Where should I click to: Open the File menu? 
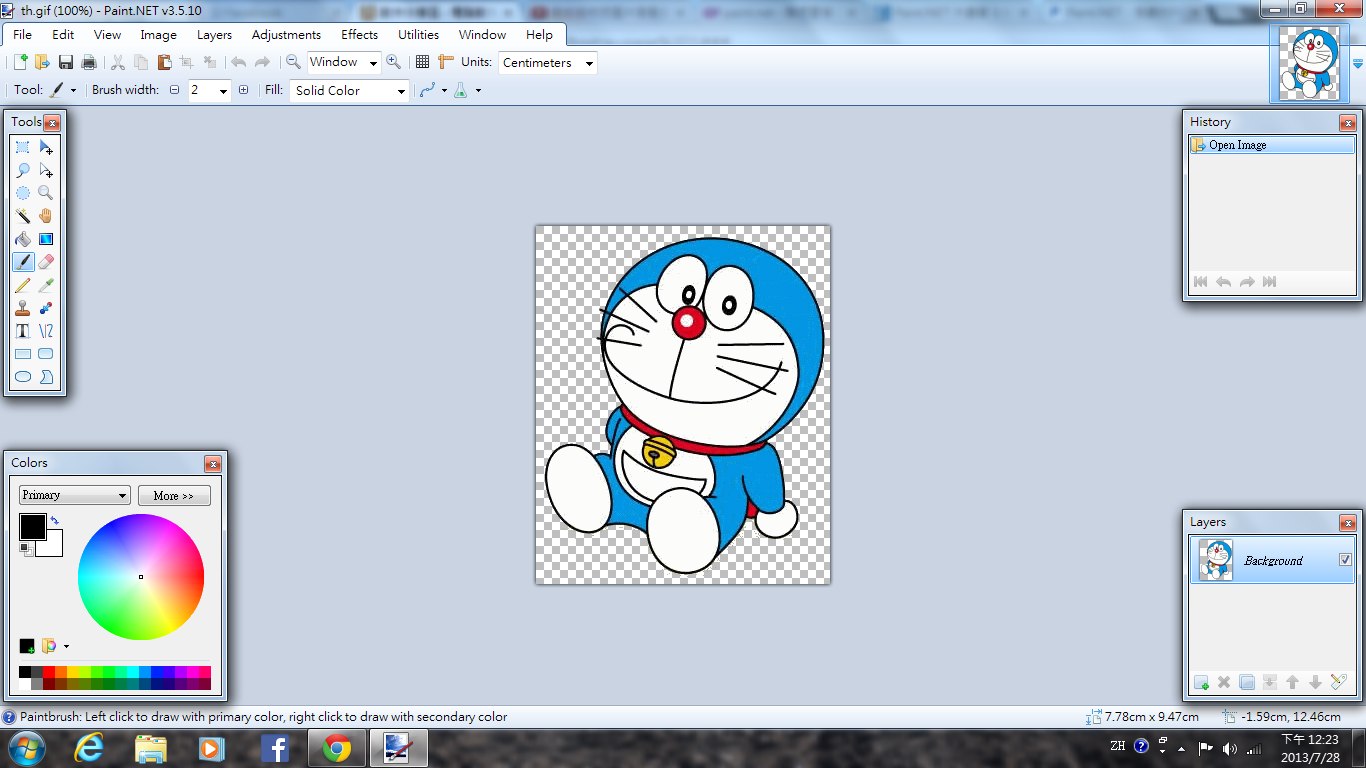pos(22,34)
